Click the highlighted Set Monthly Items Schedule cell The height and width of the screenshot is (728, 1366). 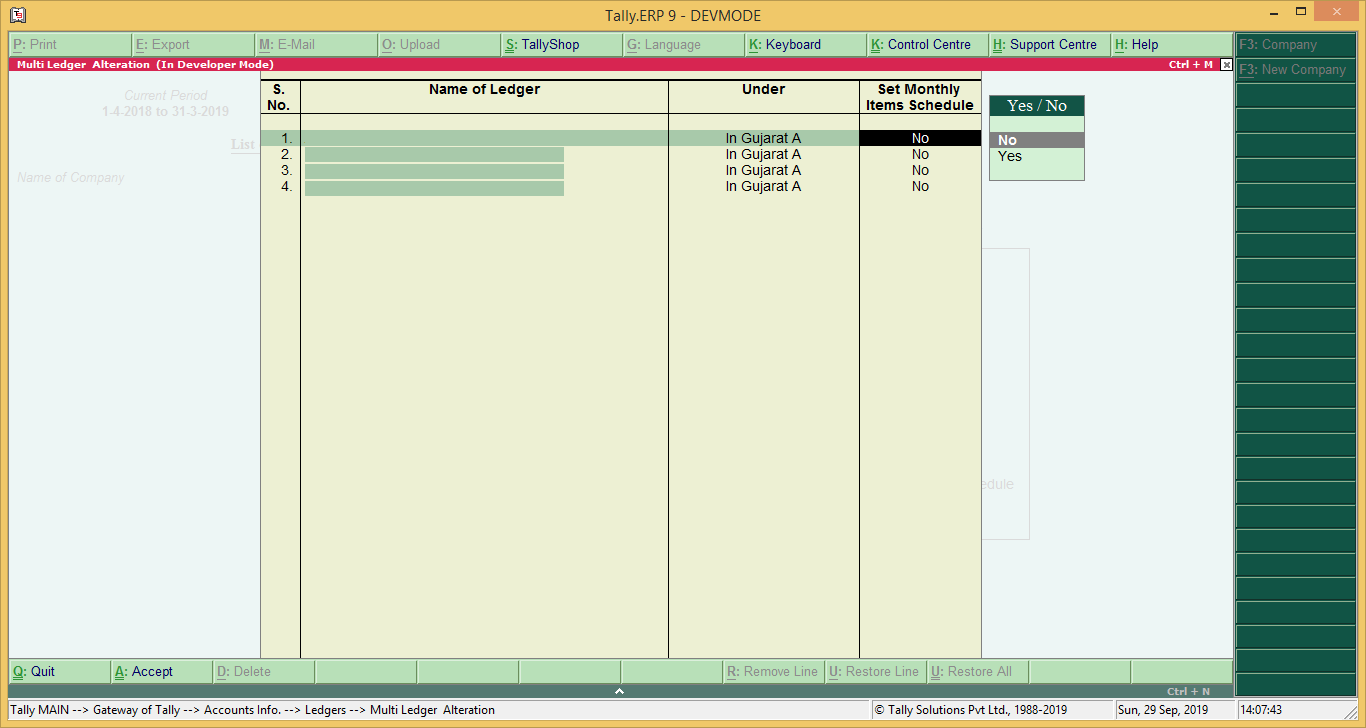pyautogui.click(x=919, y=137)
